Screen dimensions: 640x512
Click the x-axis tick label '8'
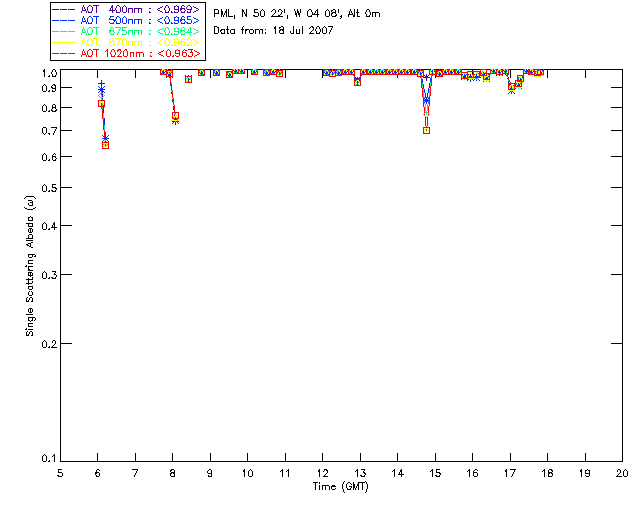click(173, 473)
